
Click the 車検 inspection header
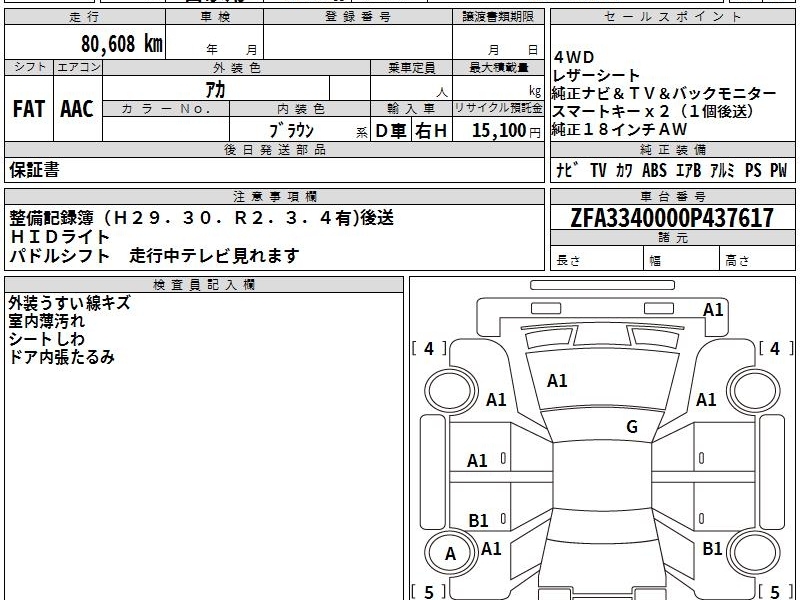(215, 17)
